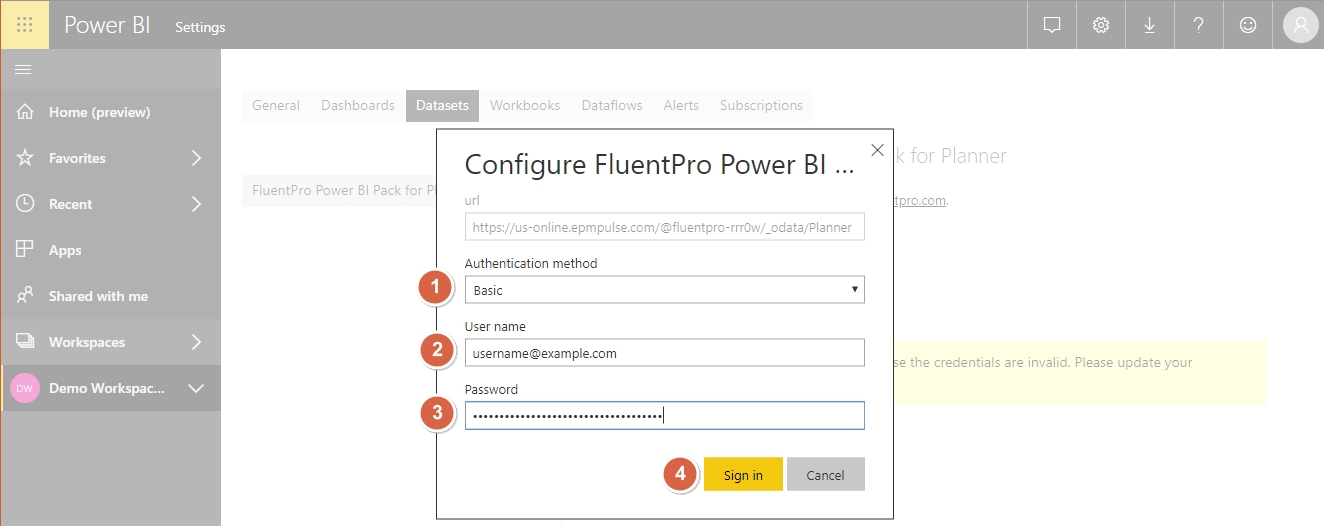This screenshot has height=526, width=1324.
Task: Open the Authentication method dropdown
Action: tap(664, 290)
